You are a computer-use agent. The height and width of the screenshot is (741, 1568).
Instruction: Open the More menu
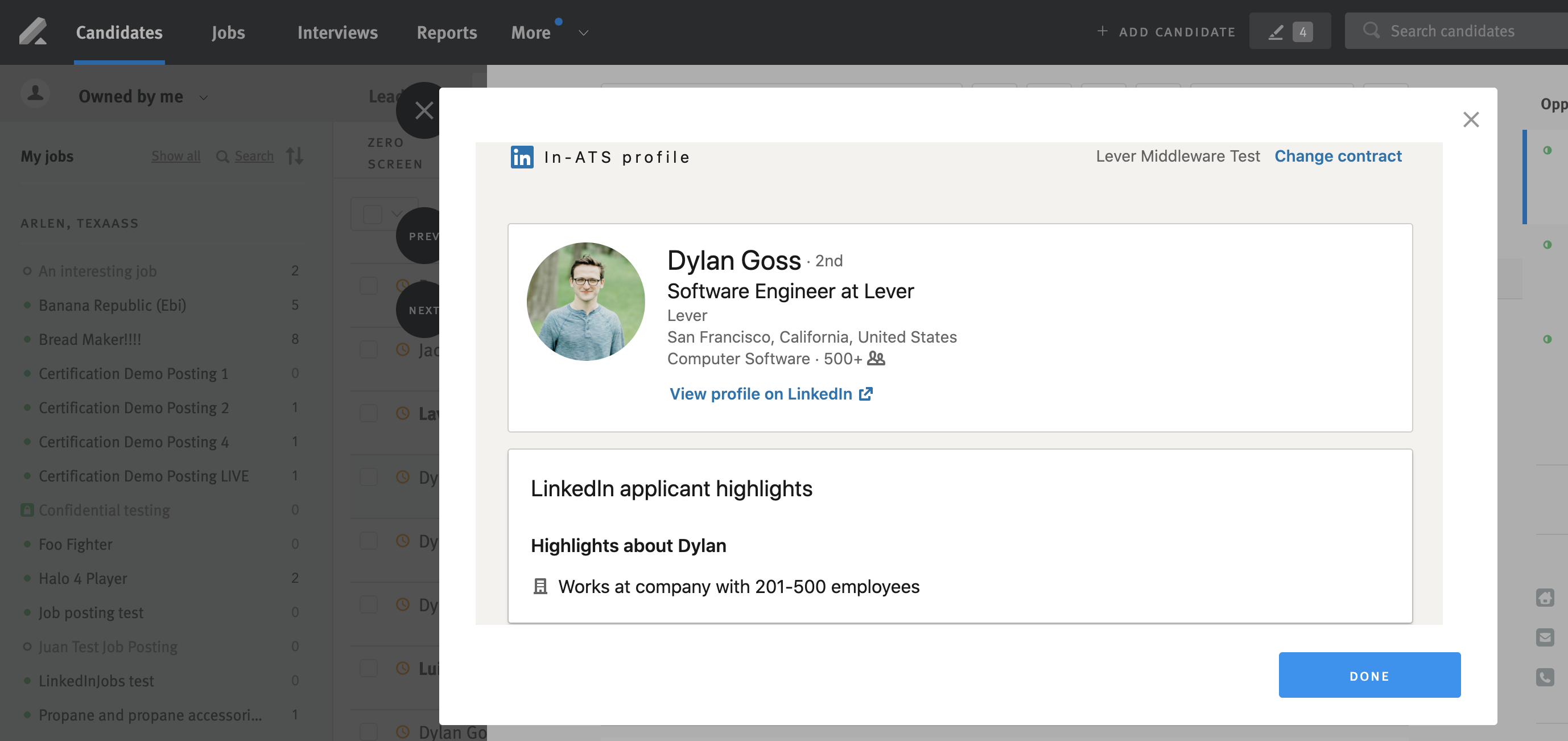tap(531, 32)
